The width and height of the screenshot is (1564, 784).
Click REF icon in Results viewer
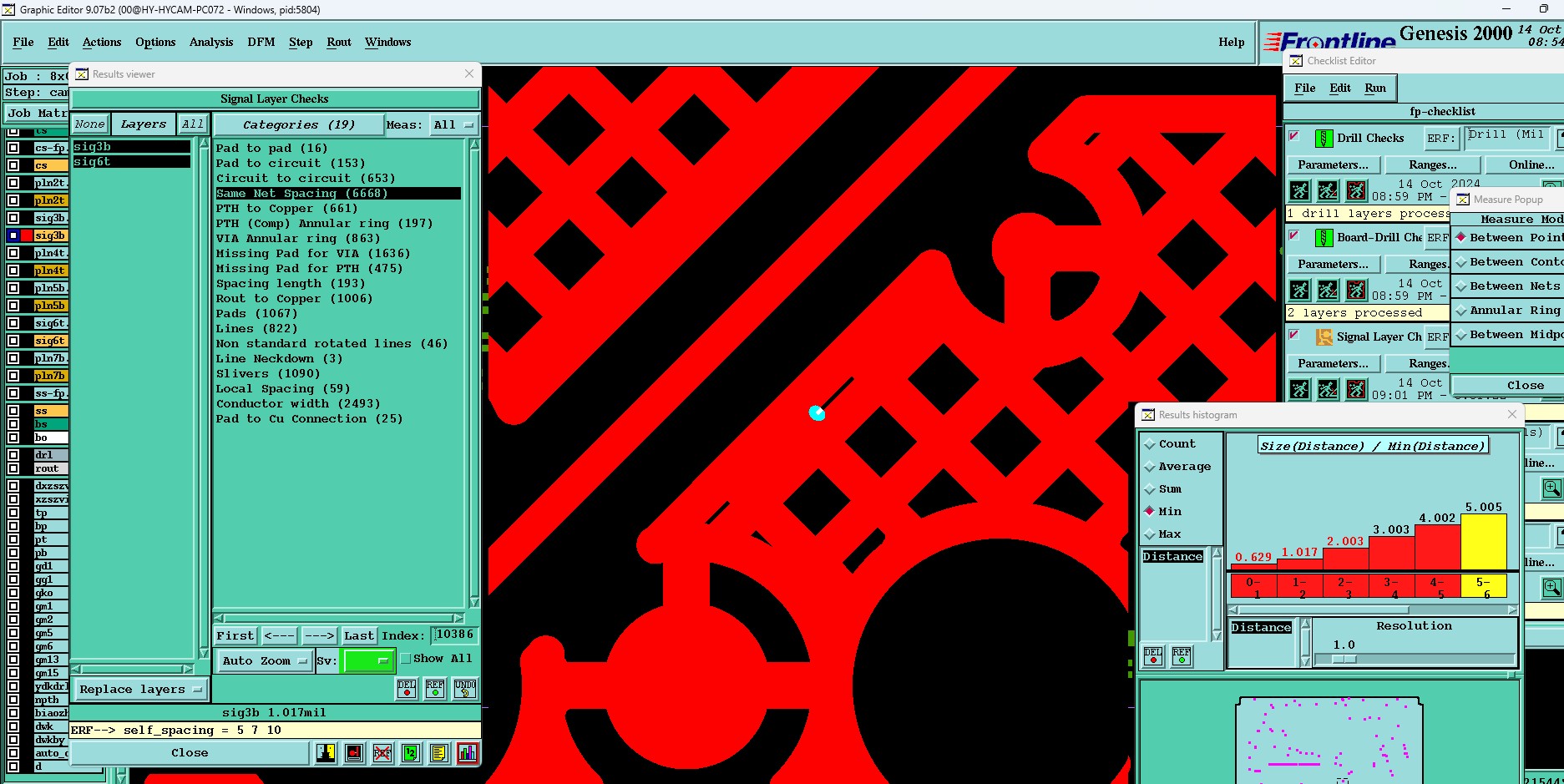pos(435,688)
